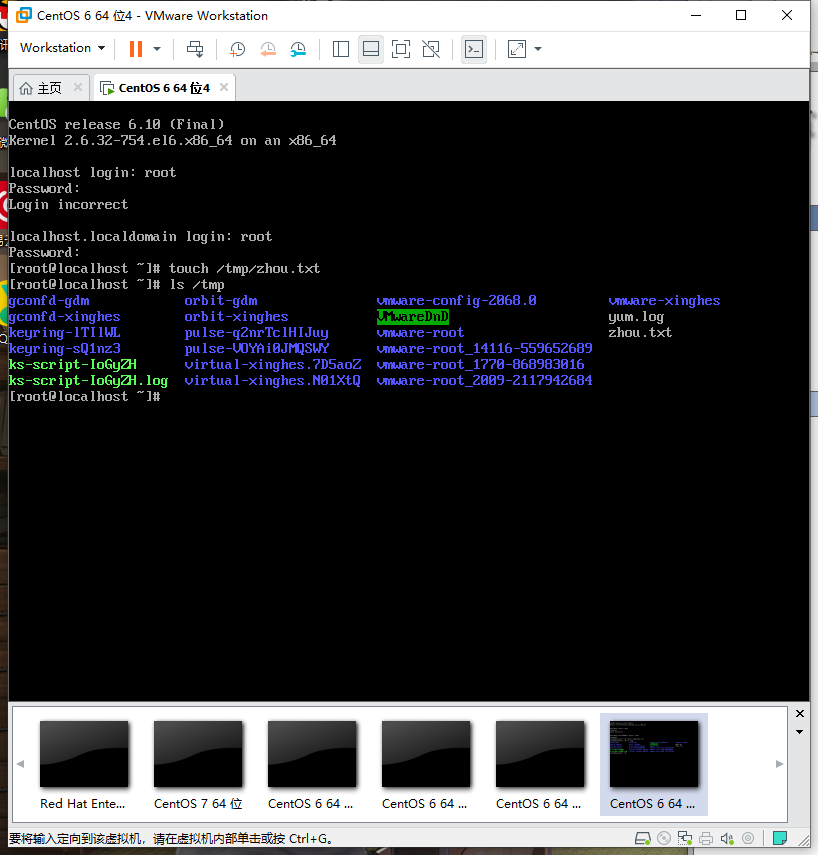This screenshot has height=855, width=818.
Task: Toggle the thumbnail bar view
Action: (x=371, y=49)
